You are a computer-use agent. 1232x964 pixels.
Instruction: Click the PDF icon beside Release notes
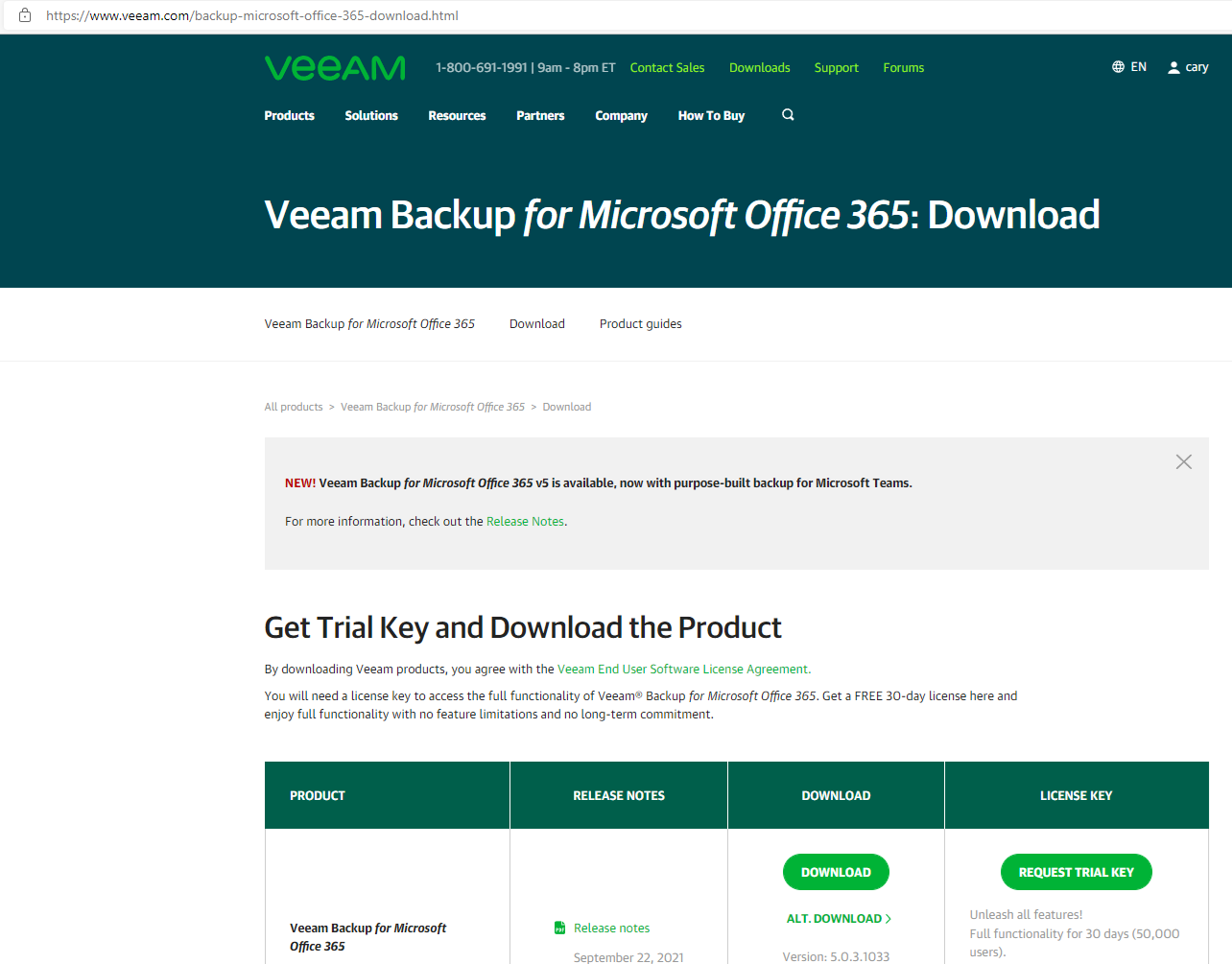tap(560, 928)
